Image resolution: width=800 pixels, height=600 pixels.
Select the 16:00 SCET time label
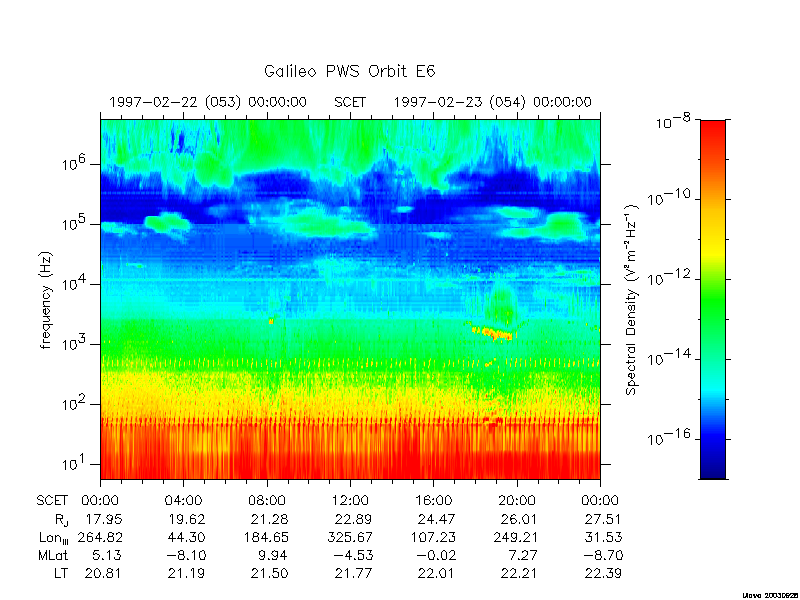pyautogui.click(x=433, y=501)
